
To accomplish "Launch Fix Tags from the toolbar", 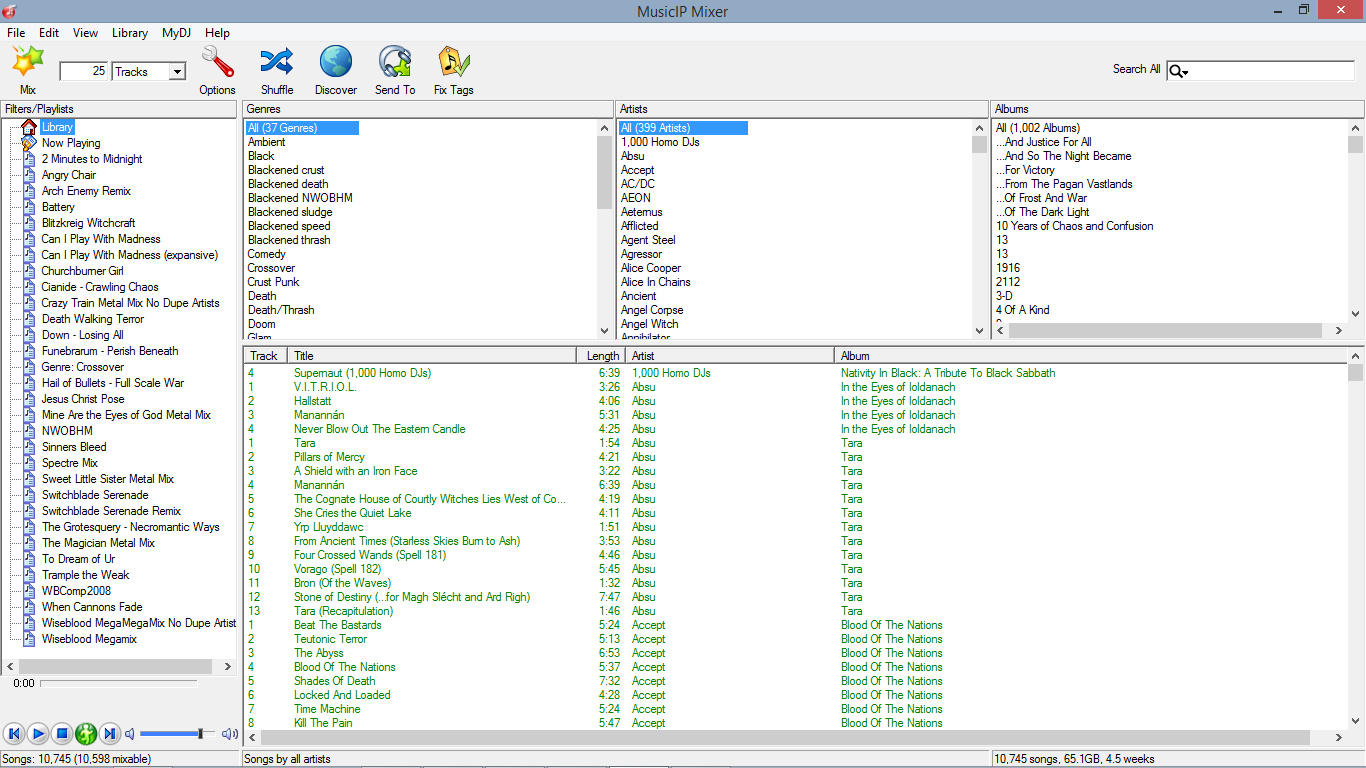I will 454,62.
